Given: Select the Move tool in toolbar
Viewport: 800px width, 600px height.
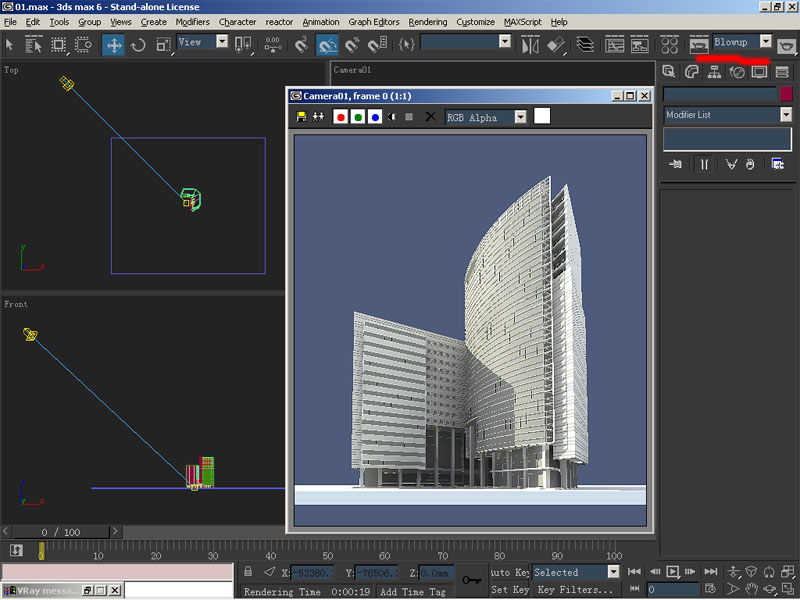Looking at the screenshot, I should pyautogui.click(x=113, y=45).
